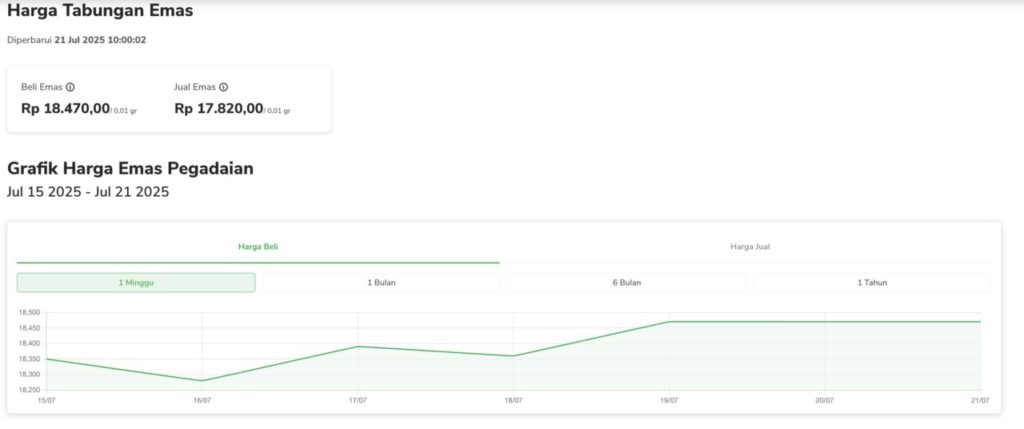Show the 1 Bulan price range
The width and height of the screenshot is (1024, 429).
click(381, 282)
